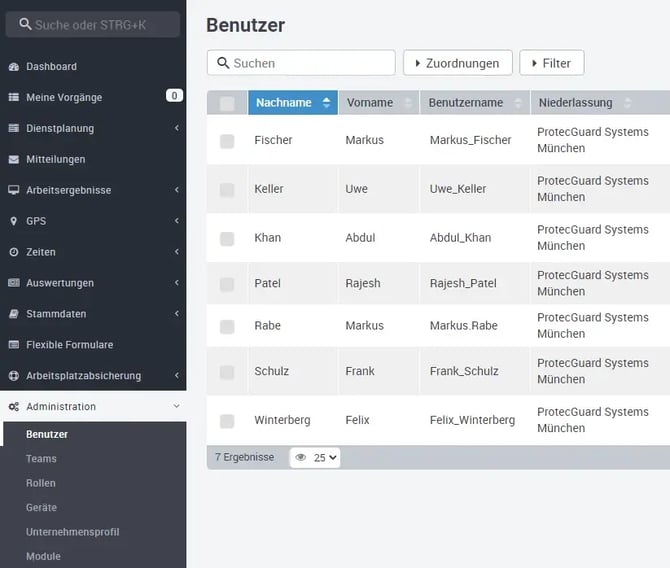Select the checkbox in Khan's row
Screen dimensions: 670x568
pos(227,239)
